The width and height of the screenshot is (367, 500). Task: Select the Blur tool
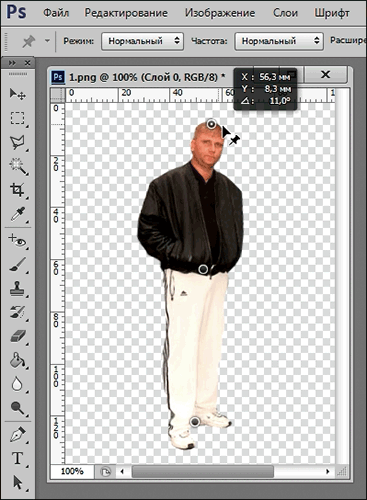(17, 384)
